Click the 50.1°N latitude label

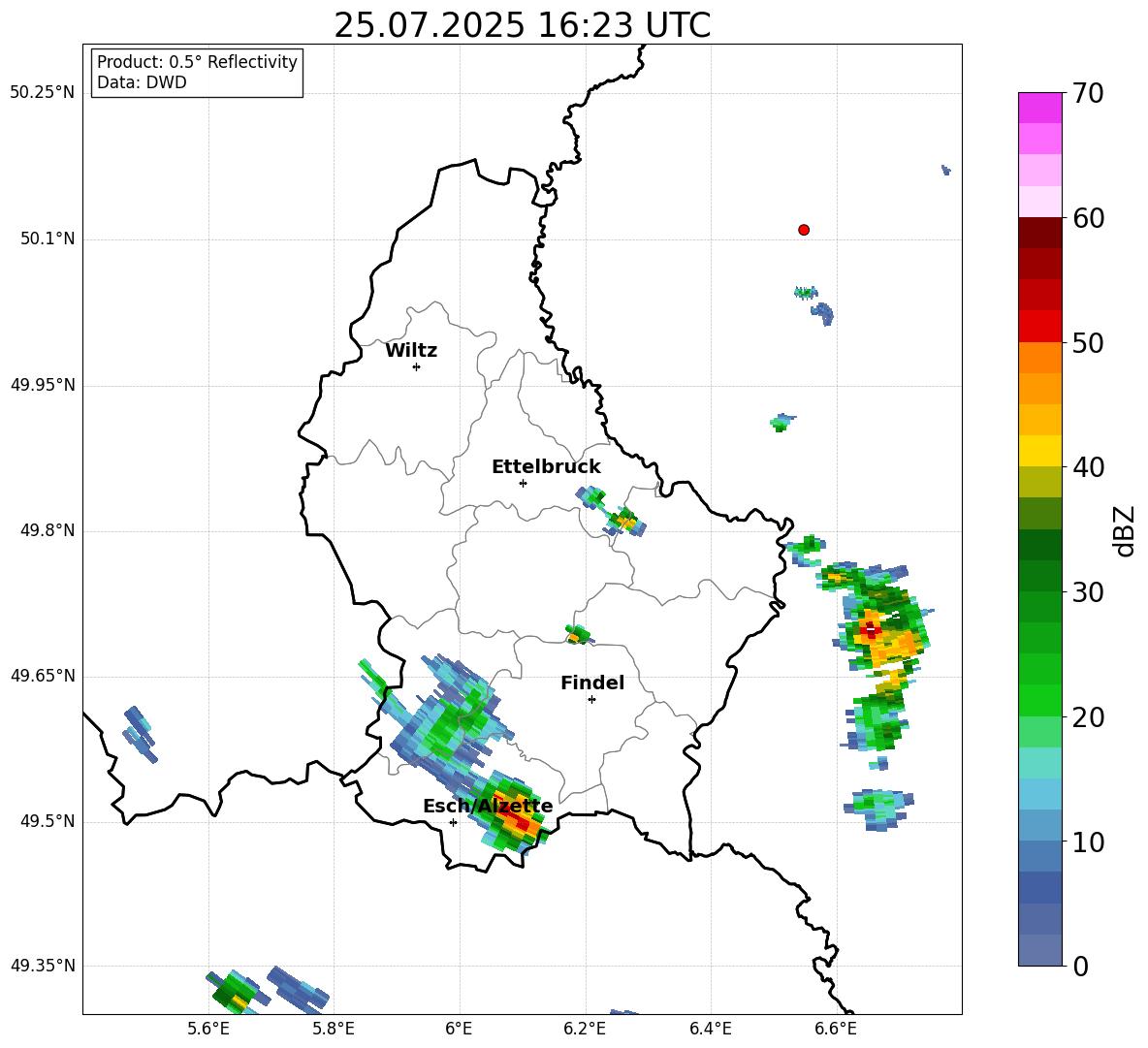48,238
